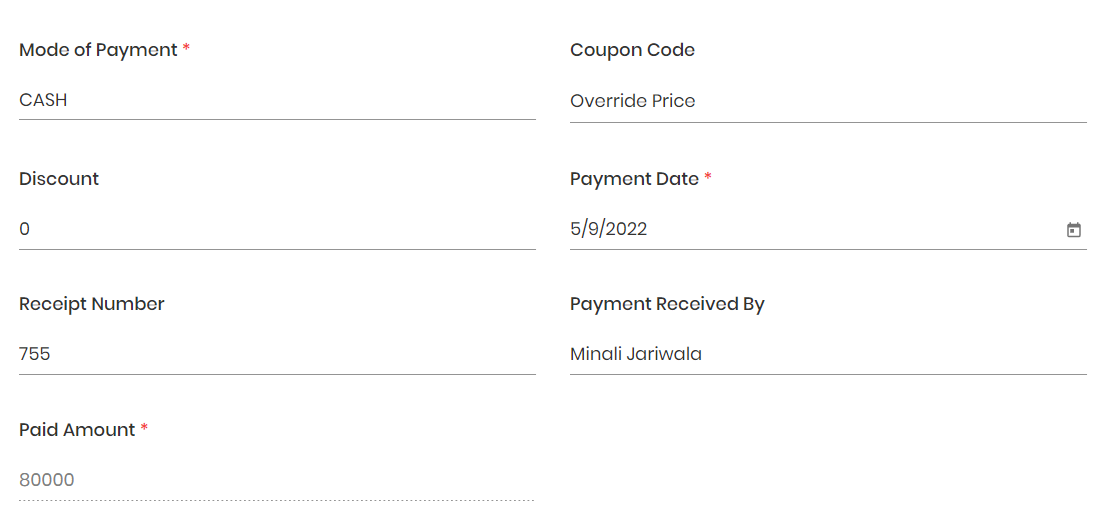Open the Mode of Payment CASH dropdown
The height and width of the screenshot is (505, 1103).
(277, 101)
